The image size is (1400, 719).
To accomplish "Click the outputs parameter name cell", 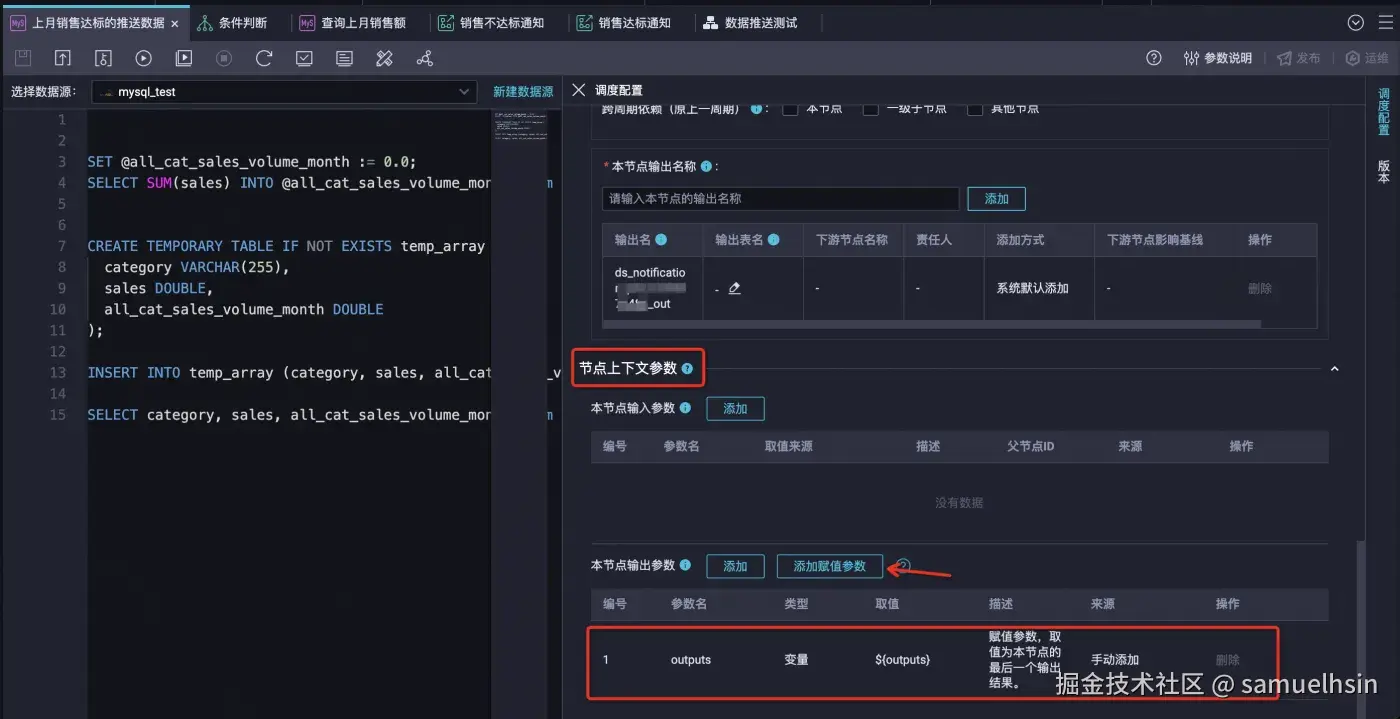I will 691,660.
